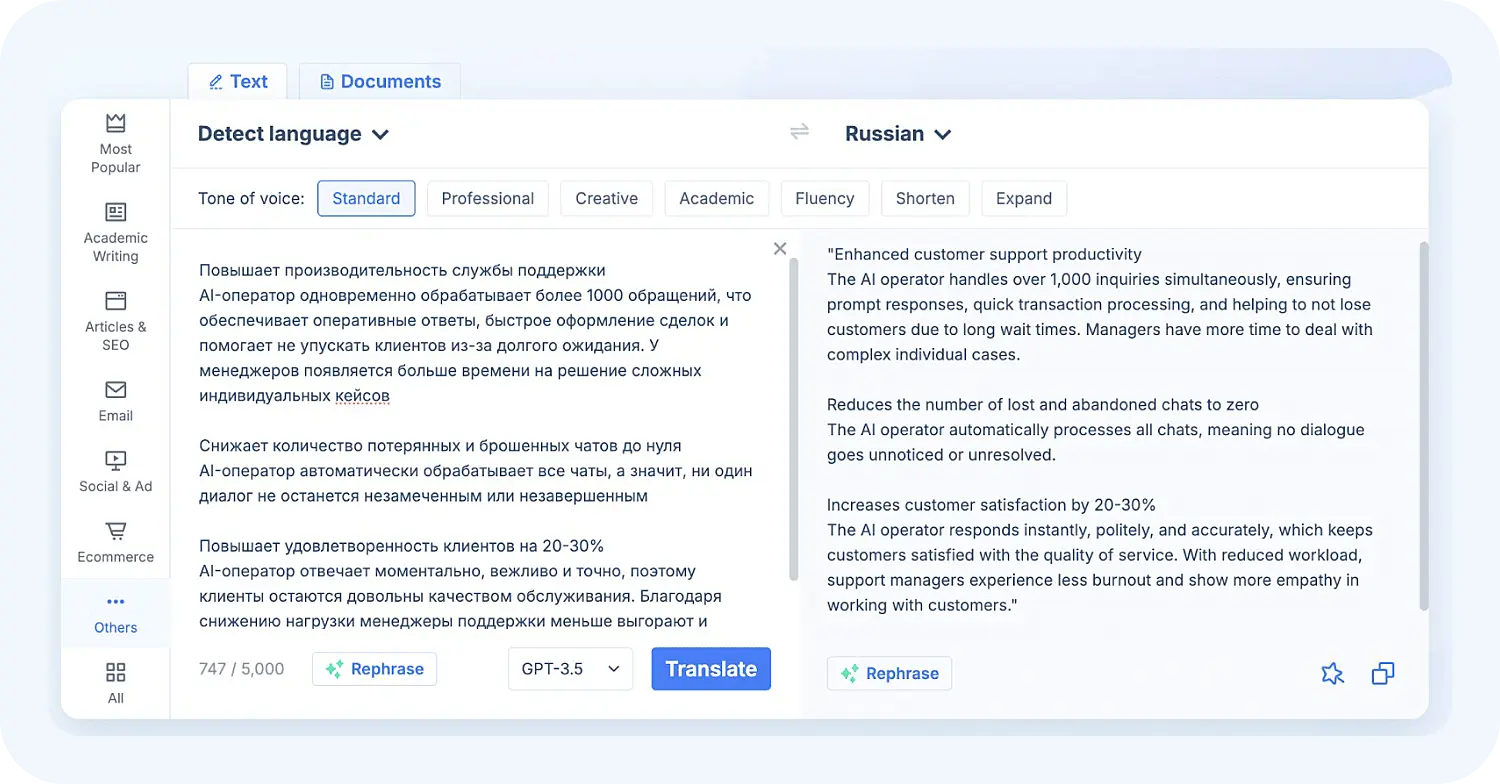Select the Academic tone option
The height and width of the screenshot is (784, 1500).
tap(716, 198)
